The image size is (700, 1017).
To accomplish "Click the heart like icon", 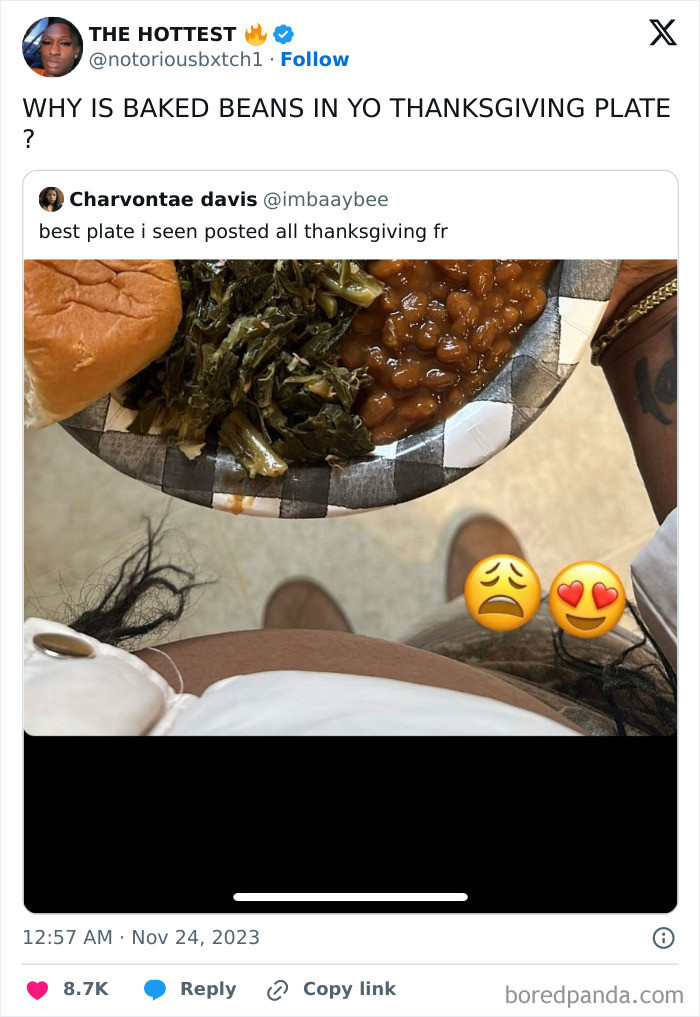I will (37, 990).
